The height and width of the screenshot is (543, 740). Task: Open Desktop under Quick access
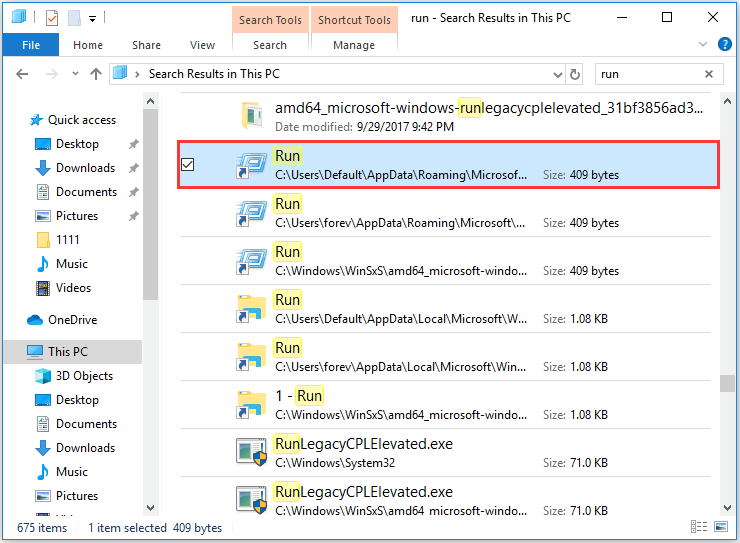pos(67,144)
